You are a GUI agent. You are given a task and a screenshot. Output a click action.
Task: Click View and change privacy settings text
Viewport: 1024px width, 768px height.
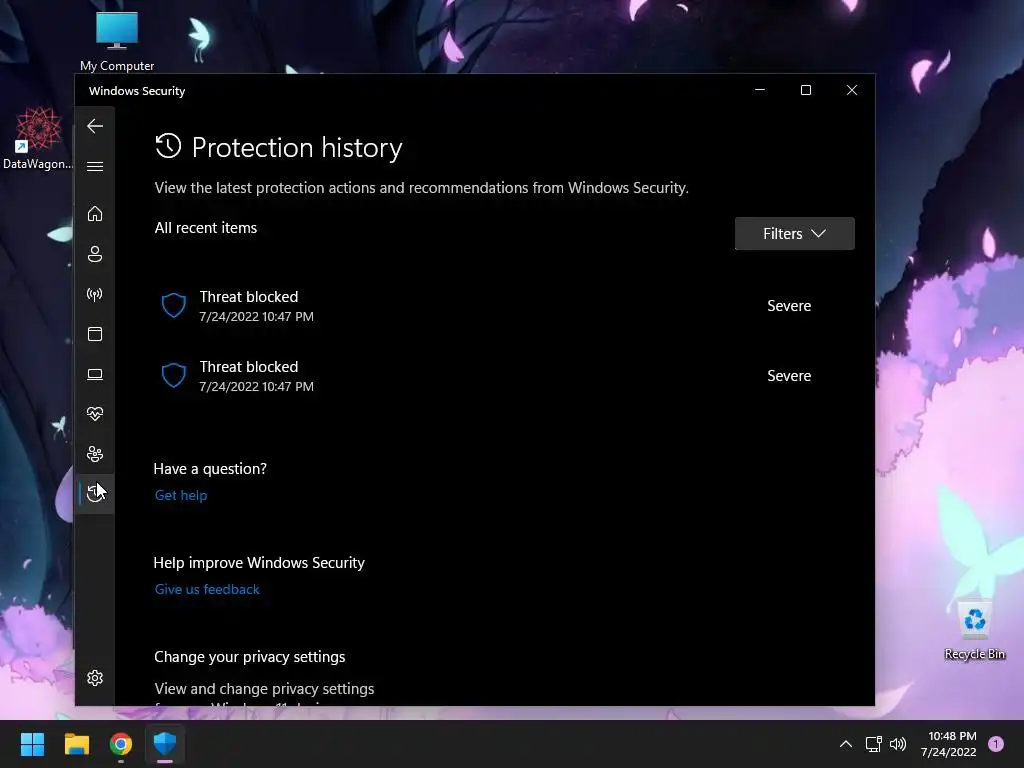264,688
